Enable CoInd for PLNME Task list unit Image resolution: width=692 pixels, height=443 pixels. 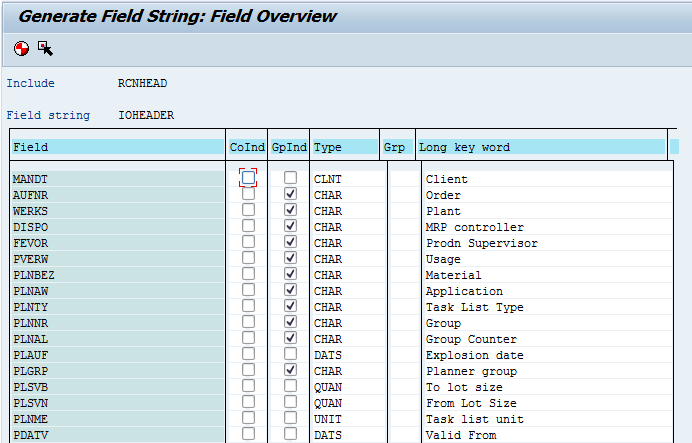248,418
